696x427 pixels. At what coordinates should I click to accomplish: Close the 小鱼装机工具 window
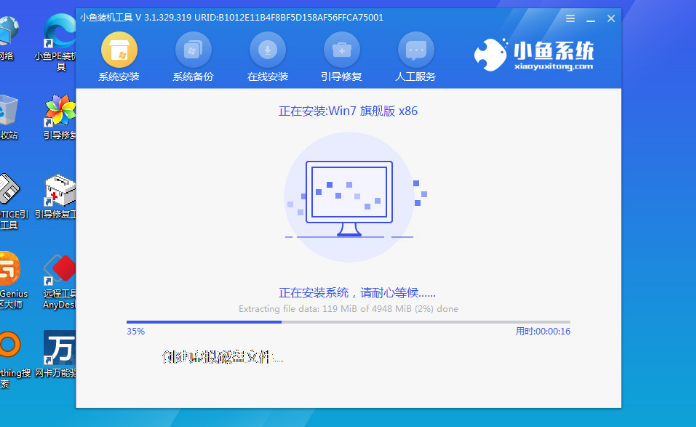[x=609, y=16]
